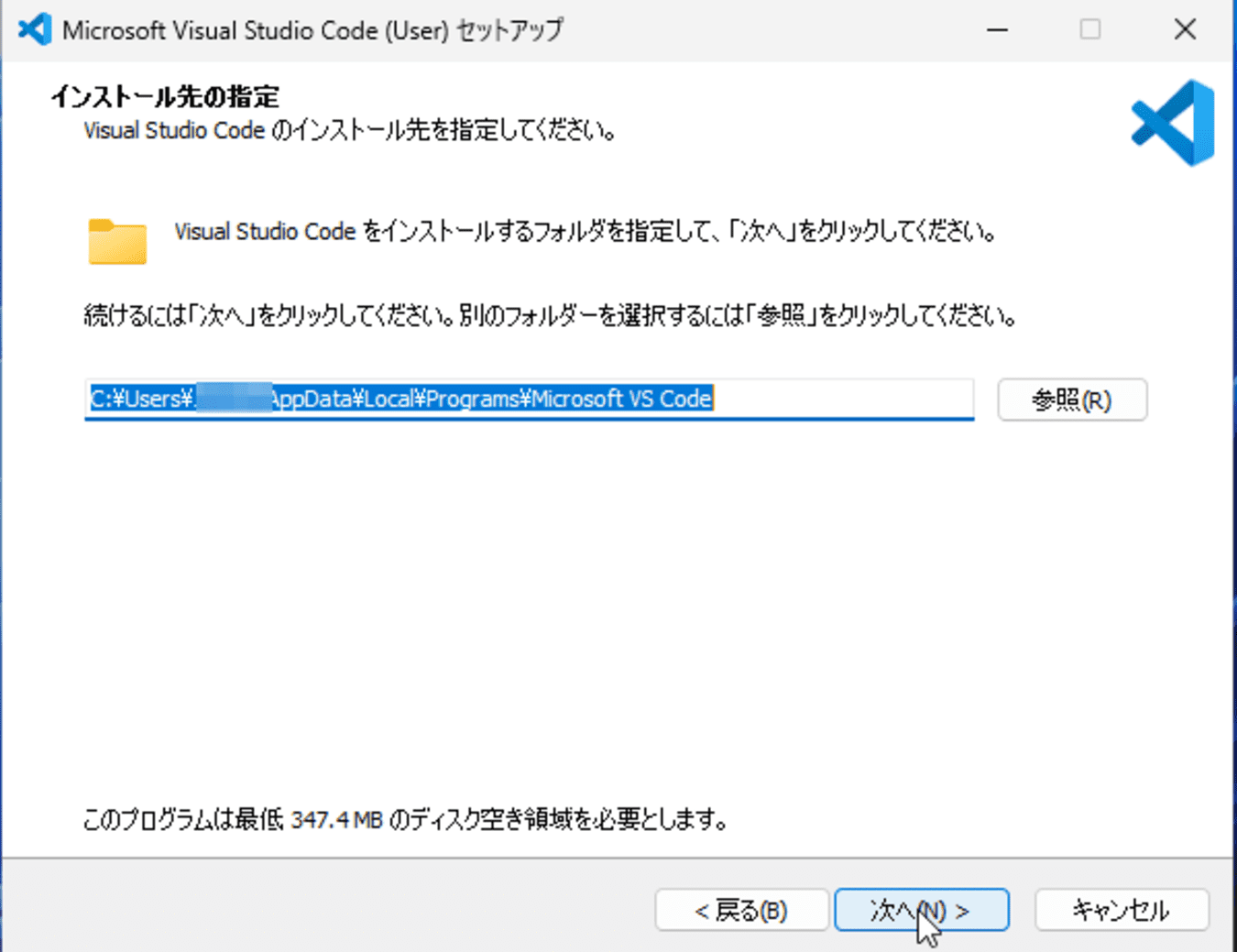The height and width of the screenshot is (952, 1237).
Task: Click the 'Visual Studio Code のインストール先を指定' subtitle
Action: coord(349,130)
